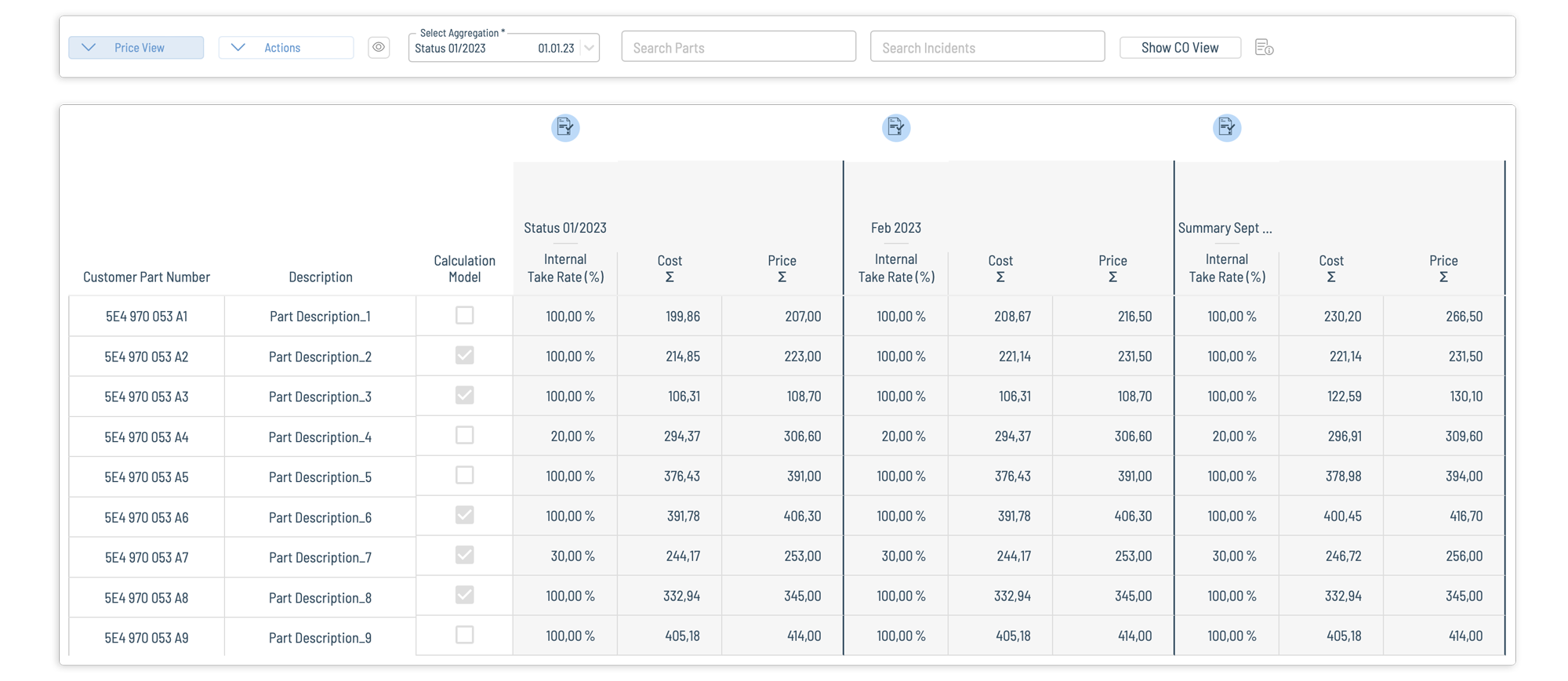Image resolution: width=1568 pixels, height=681 pixels.
Task: Open the list settings icon beside Show CO View
Action: tap(1264, 48)
